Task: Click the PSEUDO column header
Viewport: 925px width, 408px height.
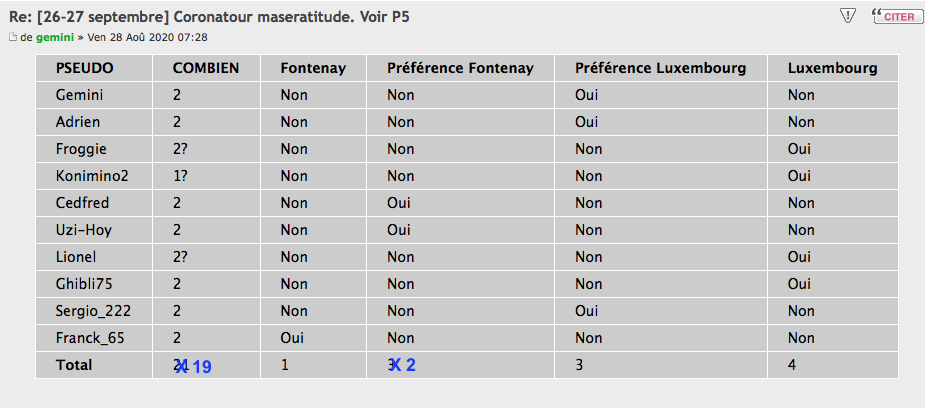Action: click(x=85, y=68)
